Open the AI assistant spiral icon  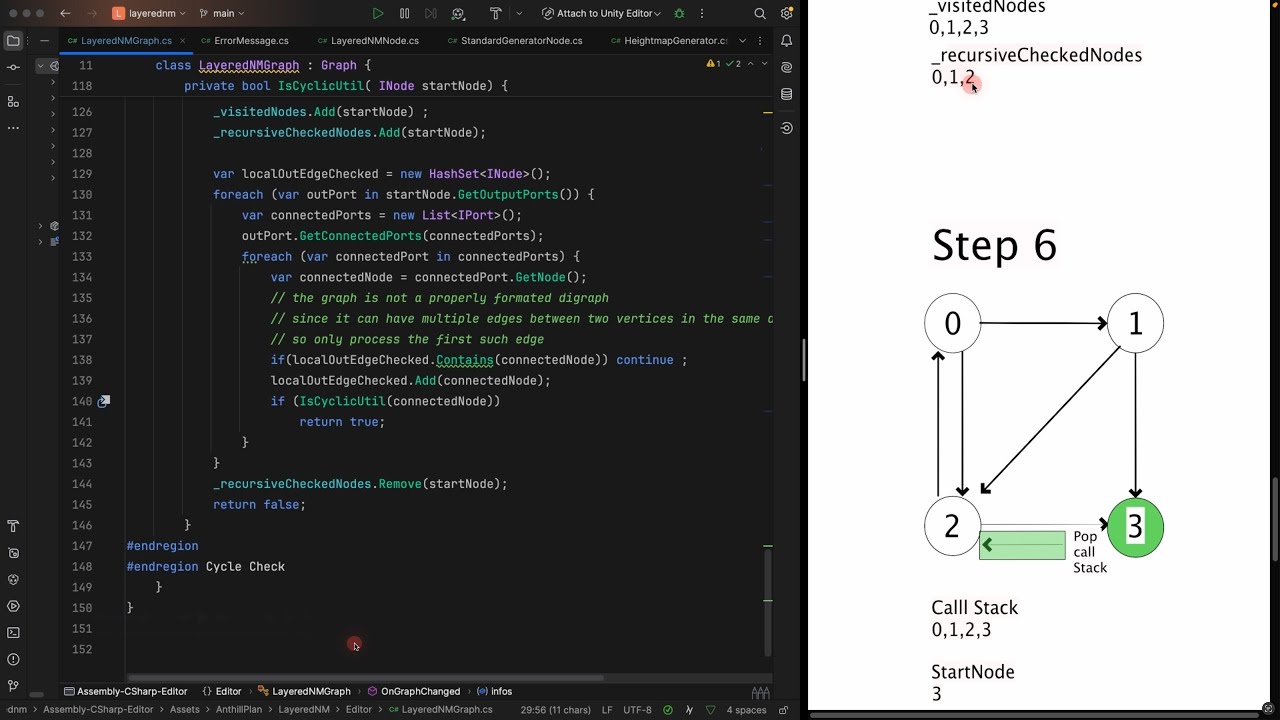[786, 68]
